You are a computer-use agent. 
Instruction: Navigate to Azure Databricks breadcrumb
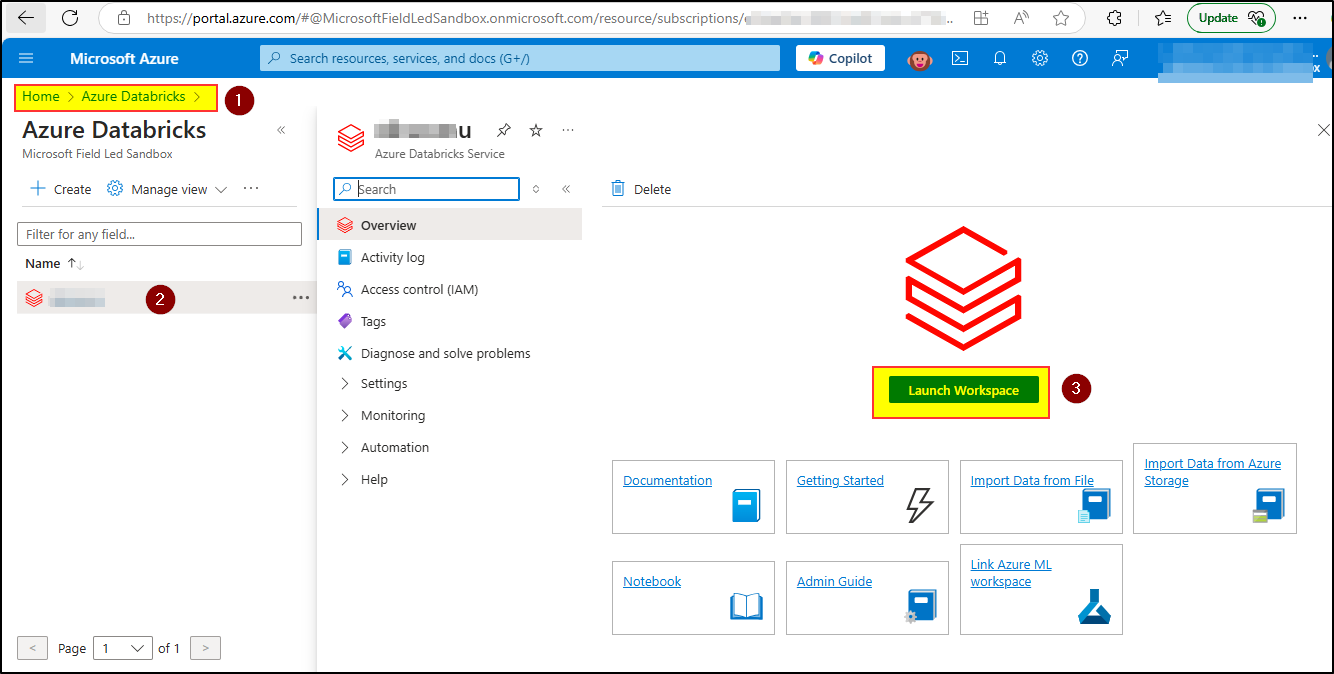(133, 97)
